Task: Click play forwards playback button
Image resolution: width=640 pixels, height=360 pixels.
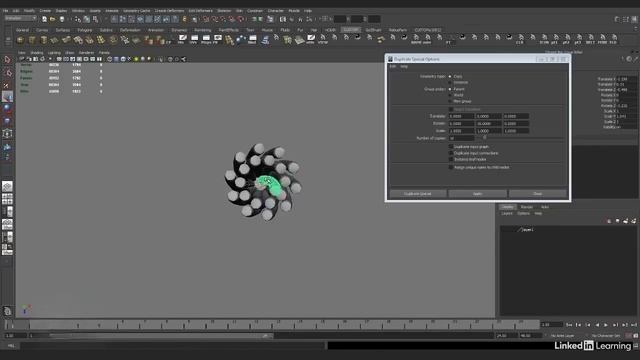Action: click(606, 325)
